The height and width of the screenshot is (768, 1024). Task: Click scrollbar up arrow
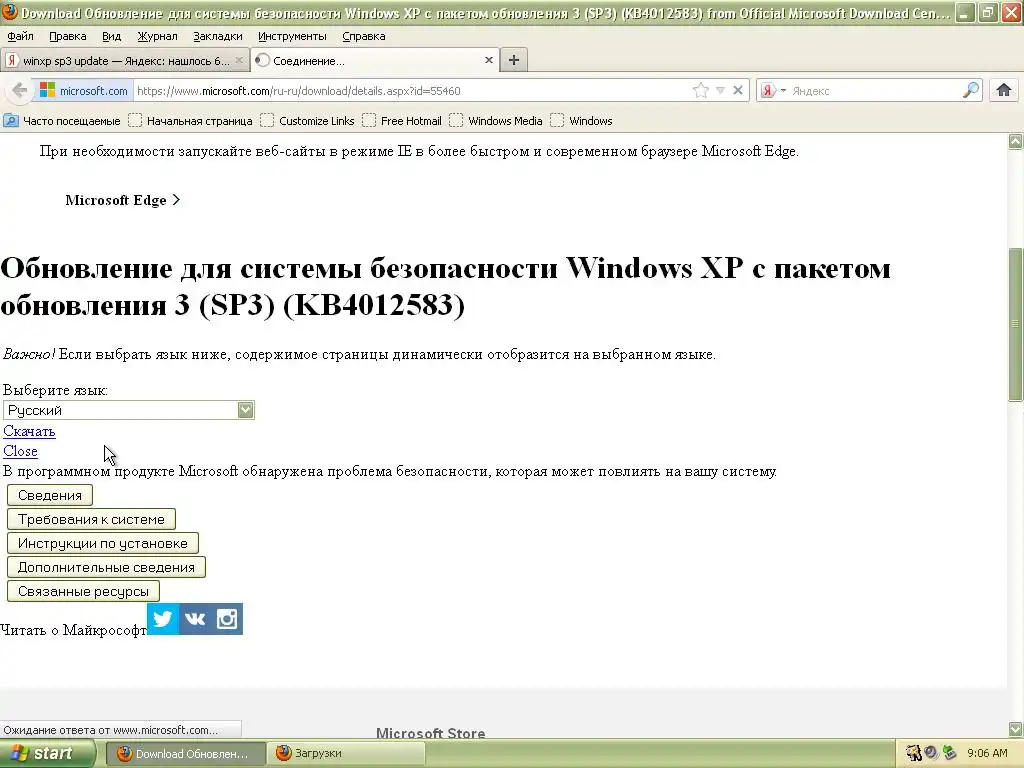pos(1016,141)
